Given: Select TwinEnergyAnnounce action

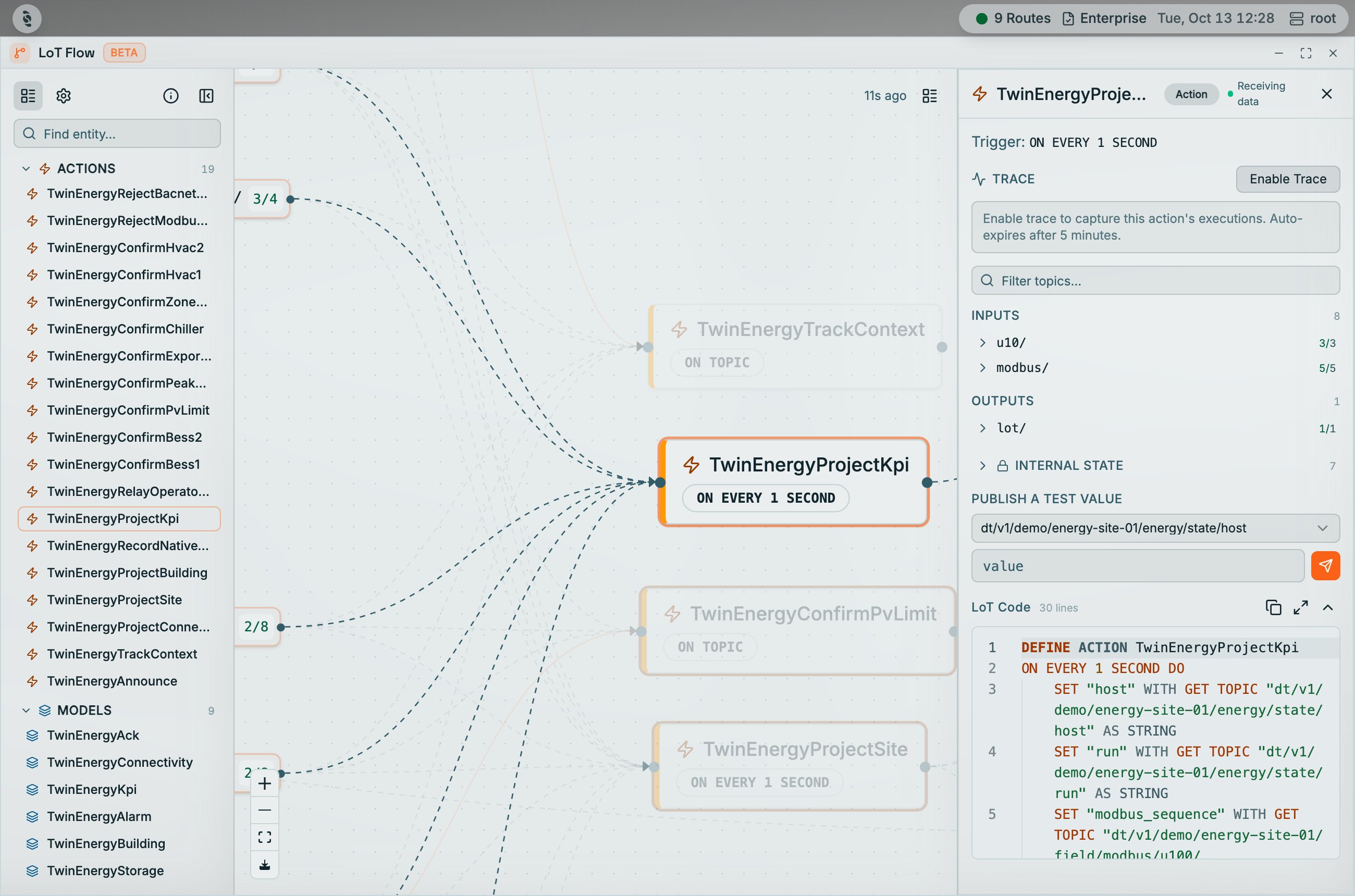Looking at the screenshot, I should click(119, 681).
